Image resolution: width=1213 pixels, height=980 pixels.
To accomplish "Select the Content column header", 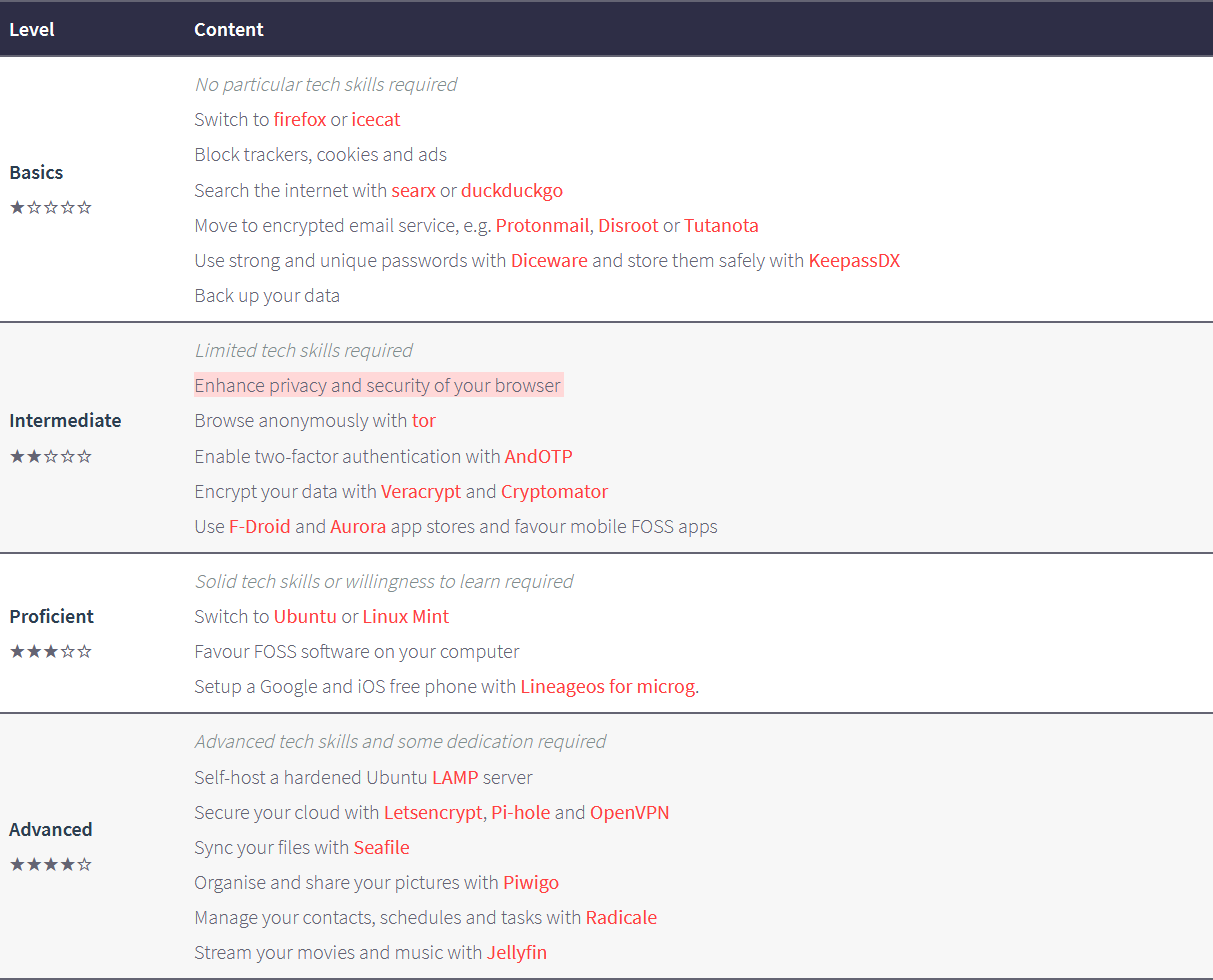I will coord(229,29).
